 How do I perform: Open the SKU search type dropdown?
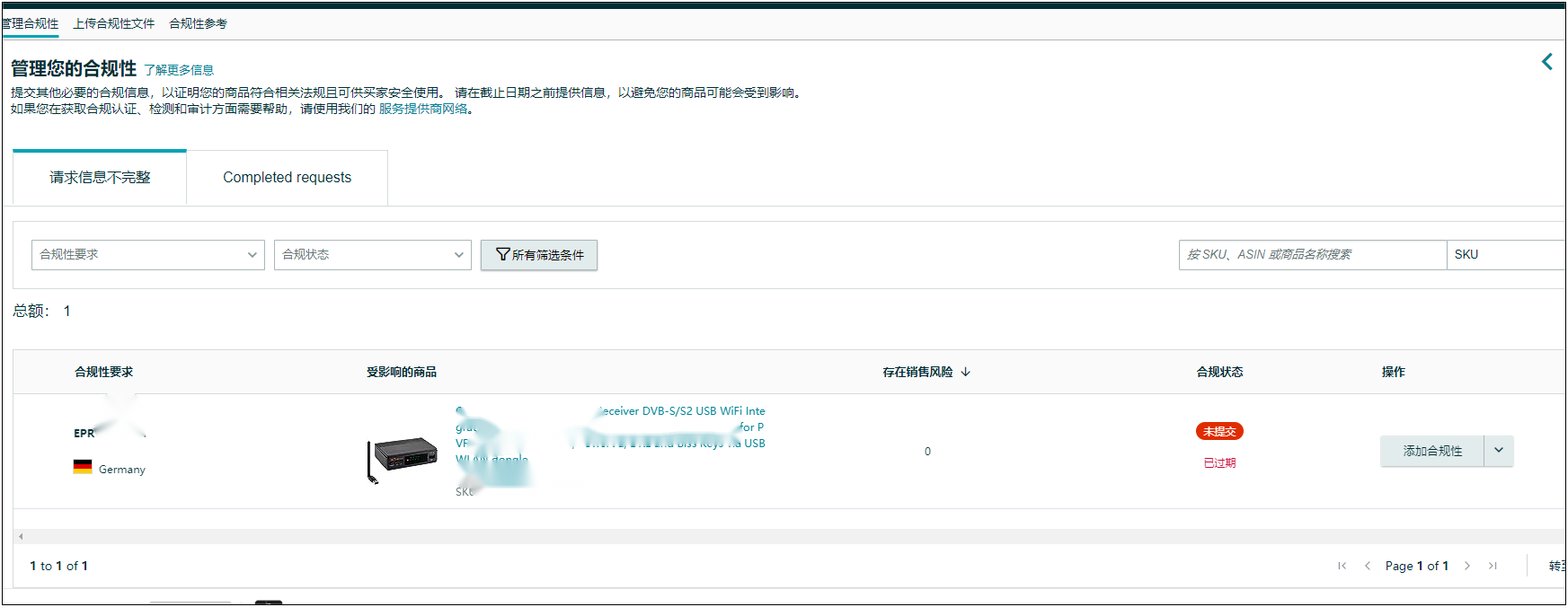pyautogui.click(x=1506, y=255)
